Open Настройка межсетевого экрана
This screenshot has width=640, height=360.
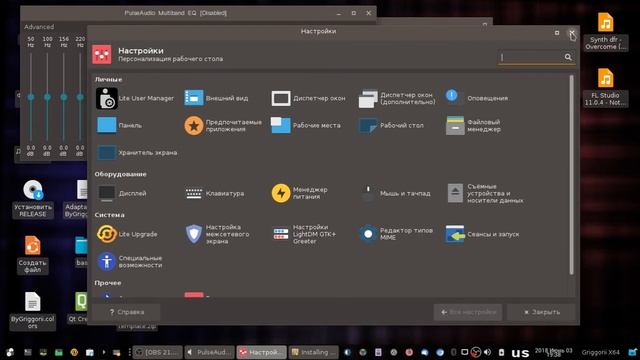[x=217, y=234]
